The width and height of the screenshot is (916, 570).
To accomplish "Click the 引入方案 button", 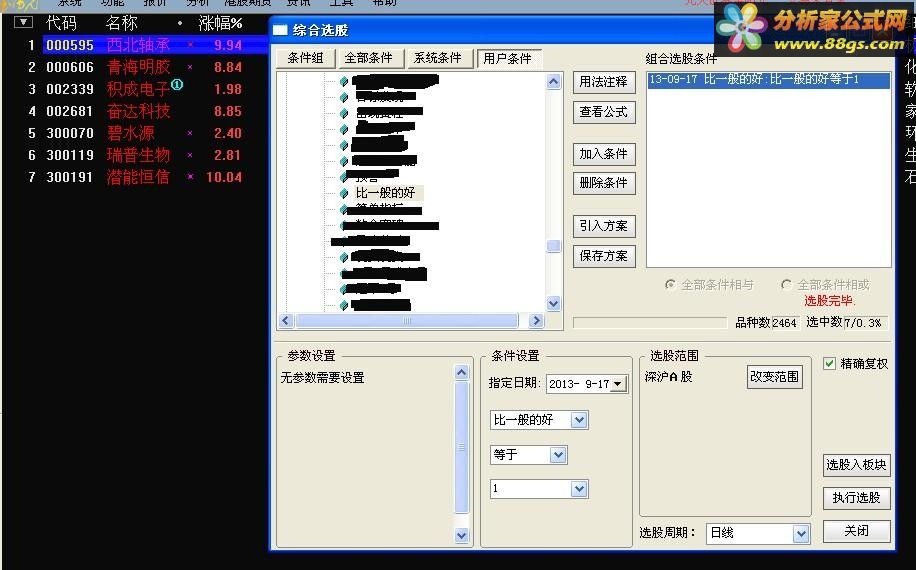I will click(x=603, y=226).
